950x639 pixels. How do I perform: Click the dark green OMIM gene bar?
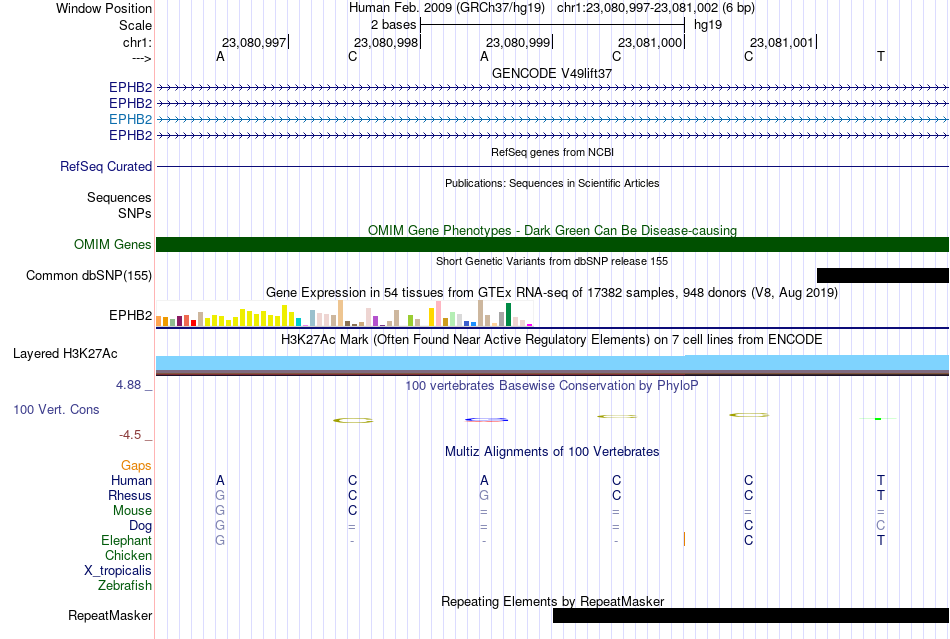coord(553,244)
